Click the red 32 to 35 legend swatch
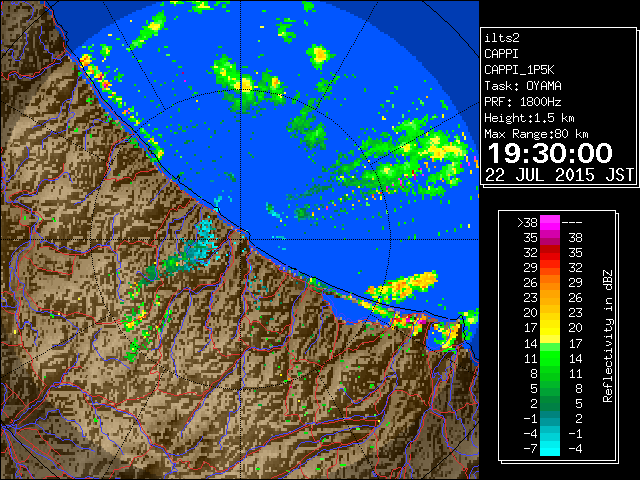The width and height of the screenshot is (640, 480). [550, 253]
